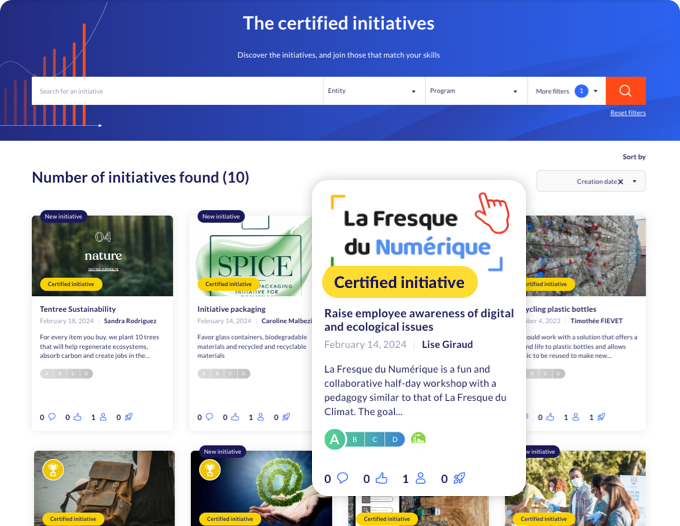Click rocket icon on Fresque du Numérique card
Screen dimensions: 680x526
click(x=459, y=478)
